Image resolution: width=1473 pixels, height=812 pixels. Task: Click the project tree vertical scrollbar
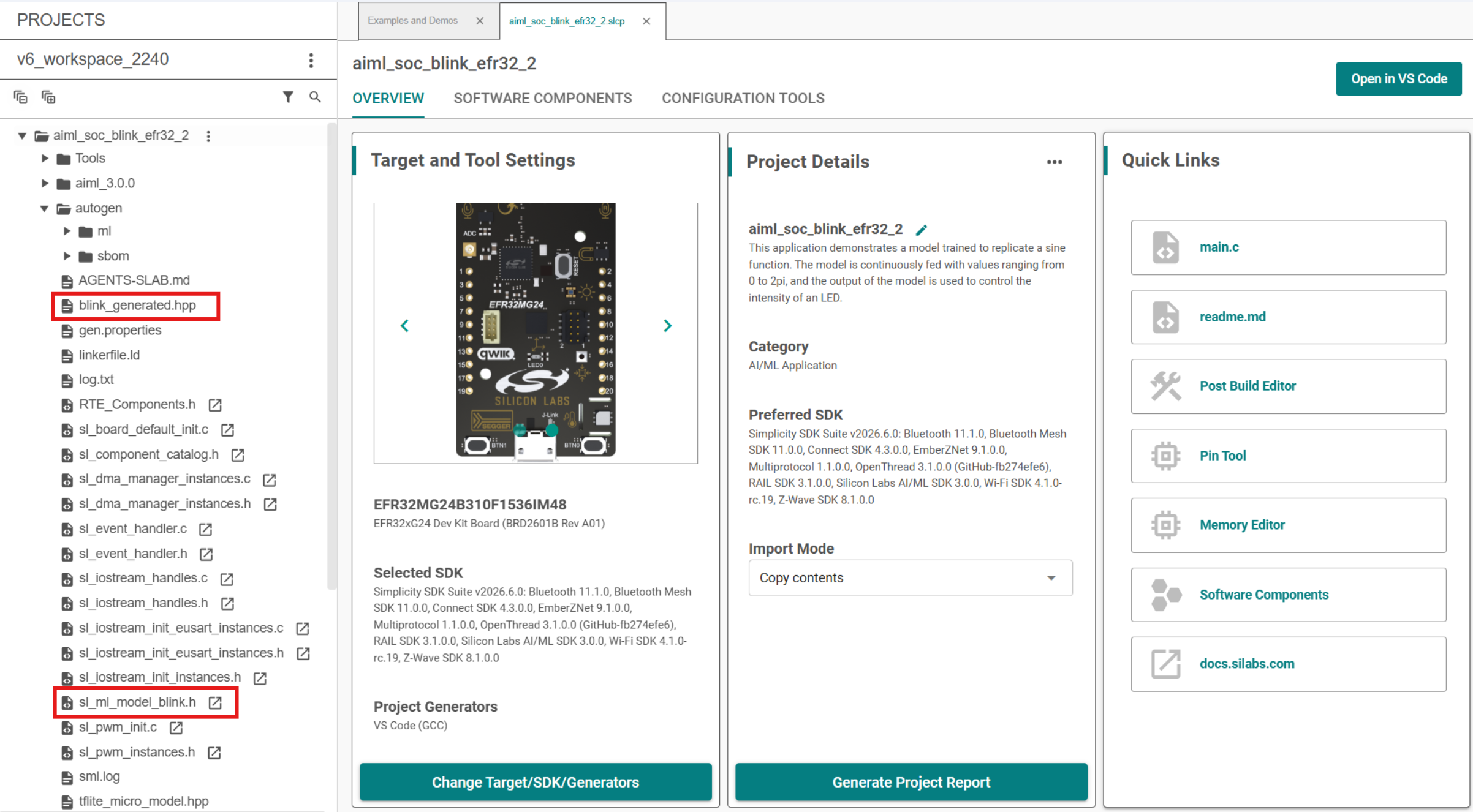tap(331, 355)
